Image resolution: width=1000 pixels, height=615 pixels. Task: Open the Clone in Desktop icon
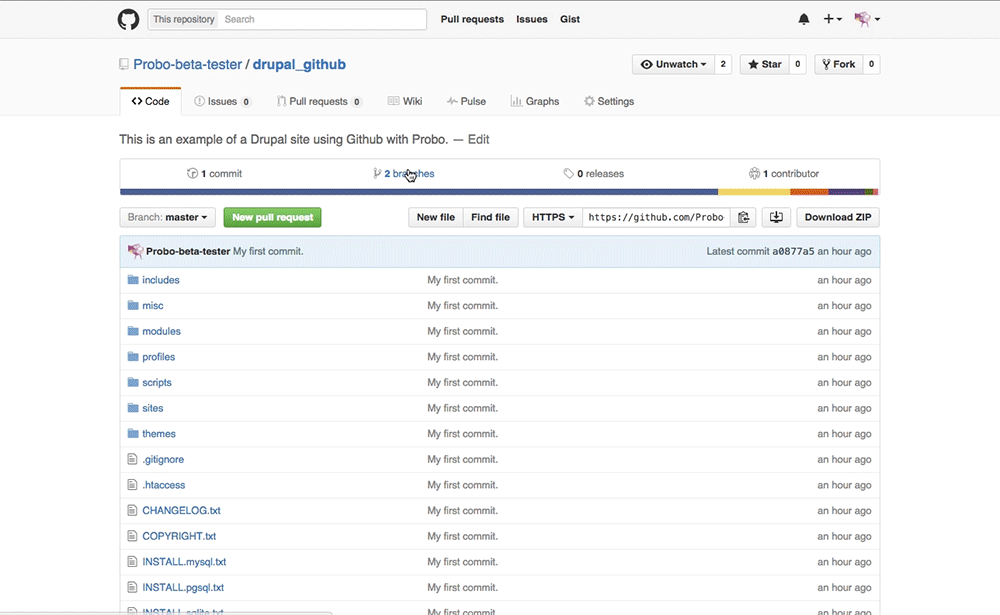tap(776, 217)
